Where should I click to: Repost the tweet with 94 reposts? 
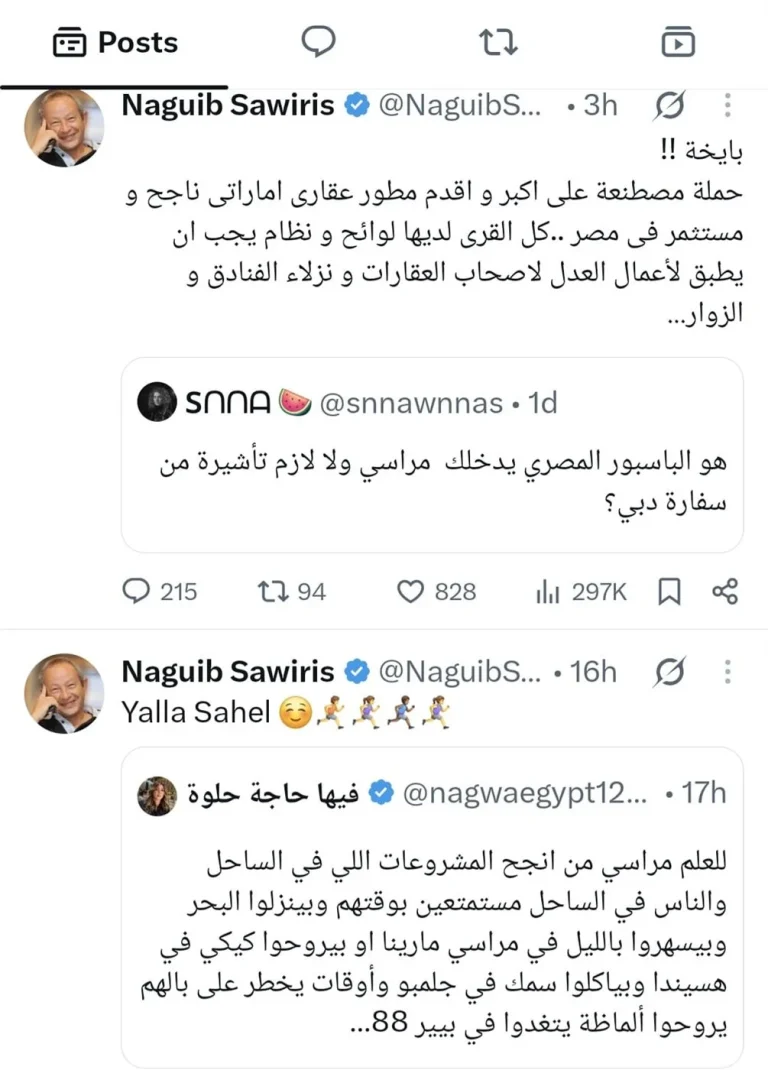tap(291, 591)
